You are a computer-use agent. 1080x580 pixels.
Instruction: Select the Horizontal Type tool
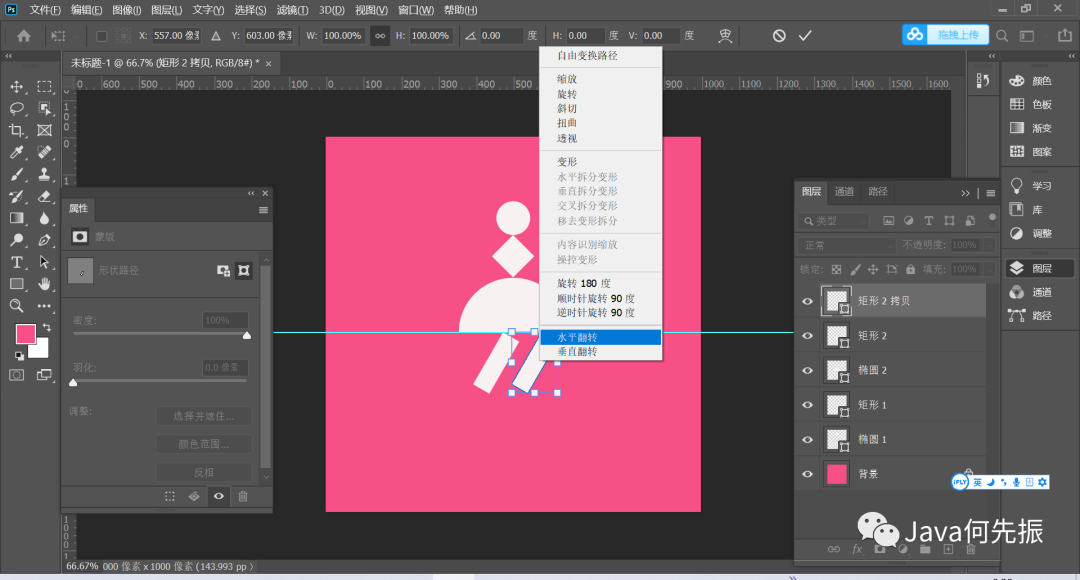(17, 262)
